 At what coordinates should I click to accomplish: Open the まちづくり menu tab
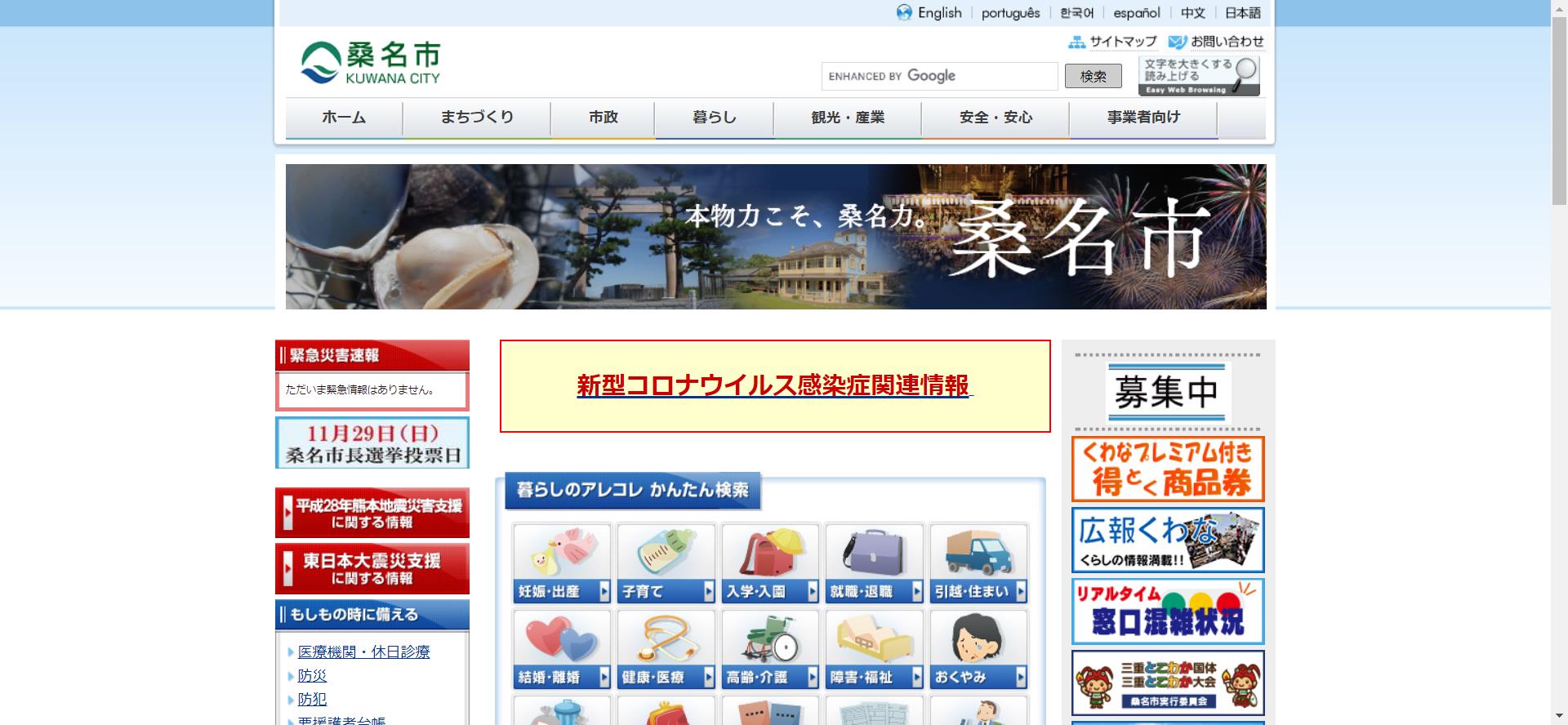pos(477,118)
